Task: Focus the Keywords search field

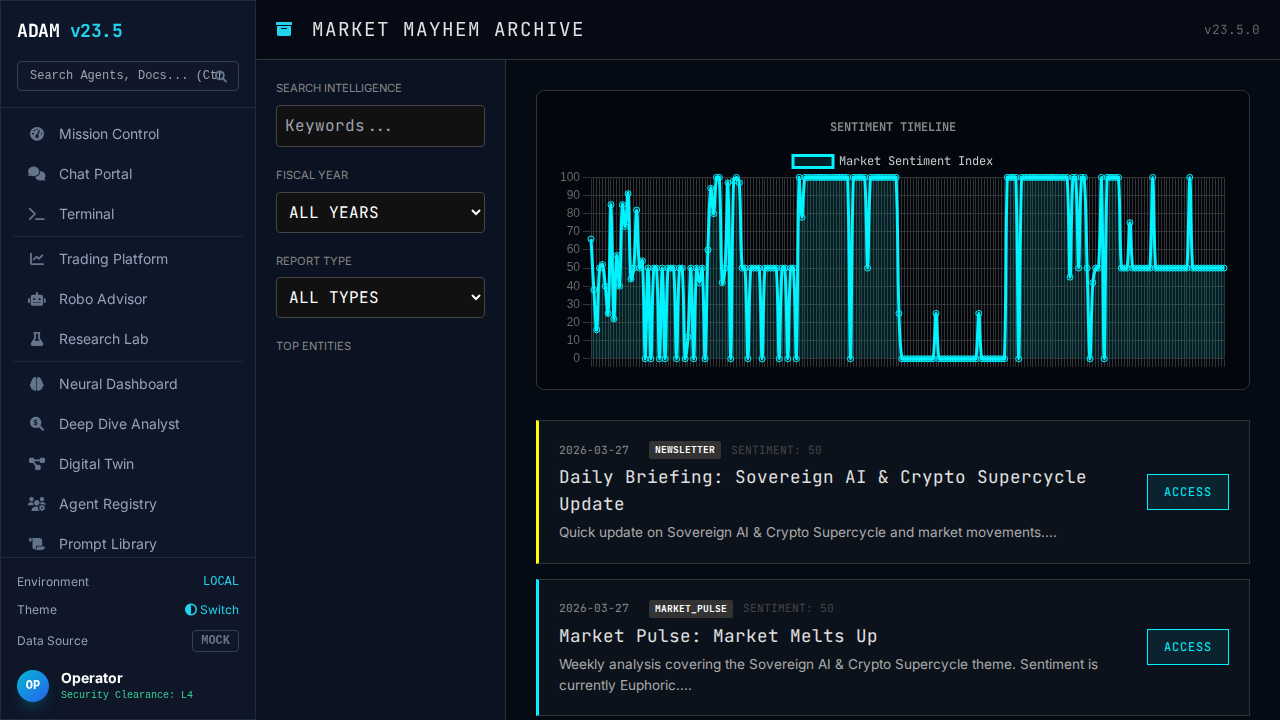Action: pos(380,126)
